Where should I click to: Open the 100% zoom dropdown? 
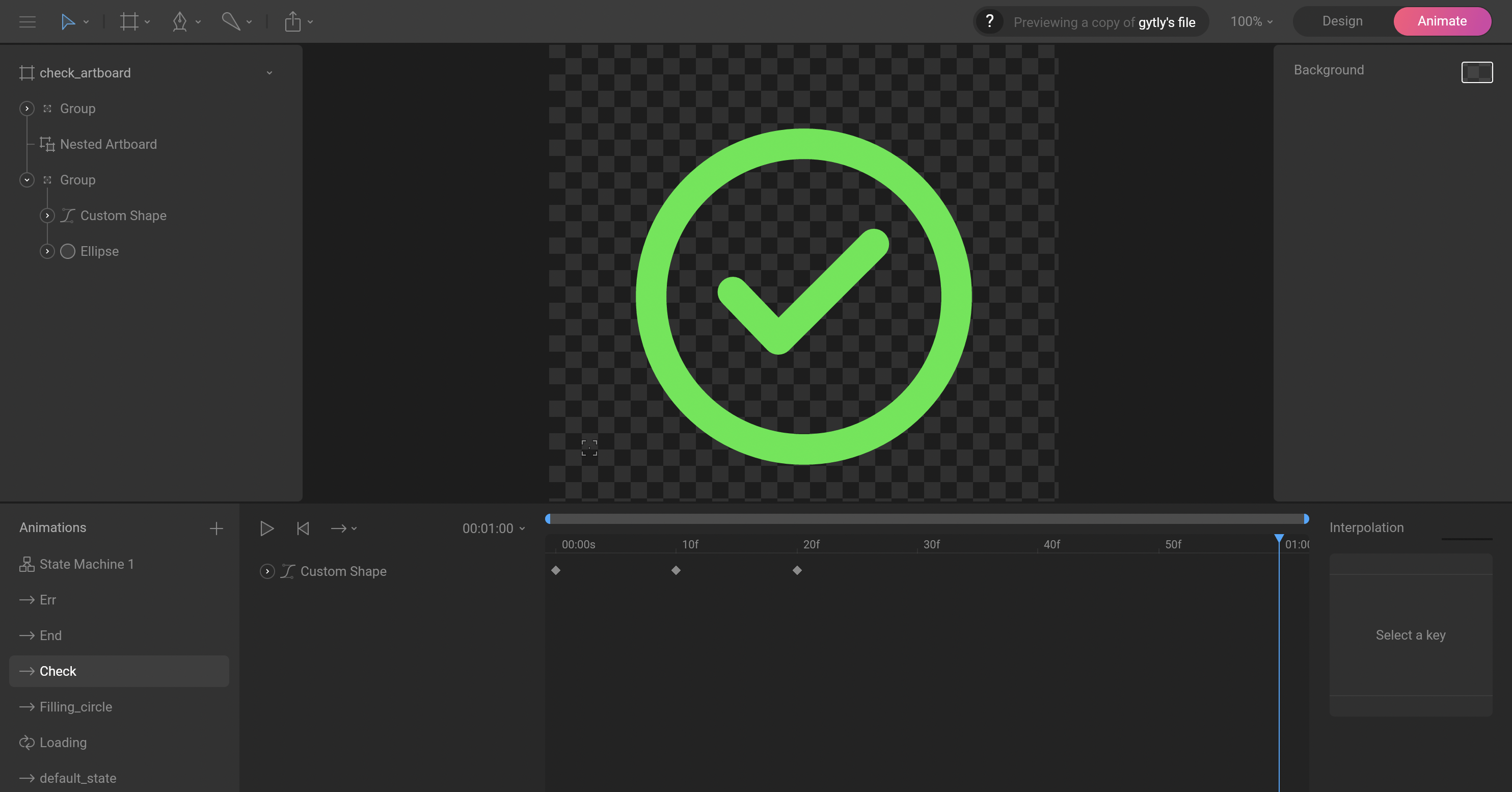coord(1251,22)
